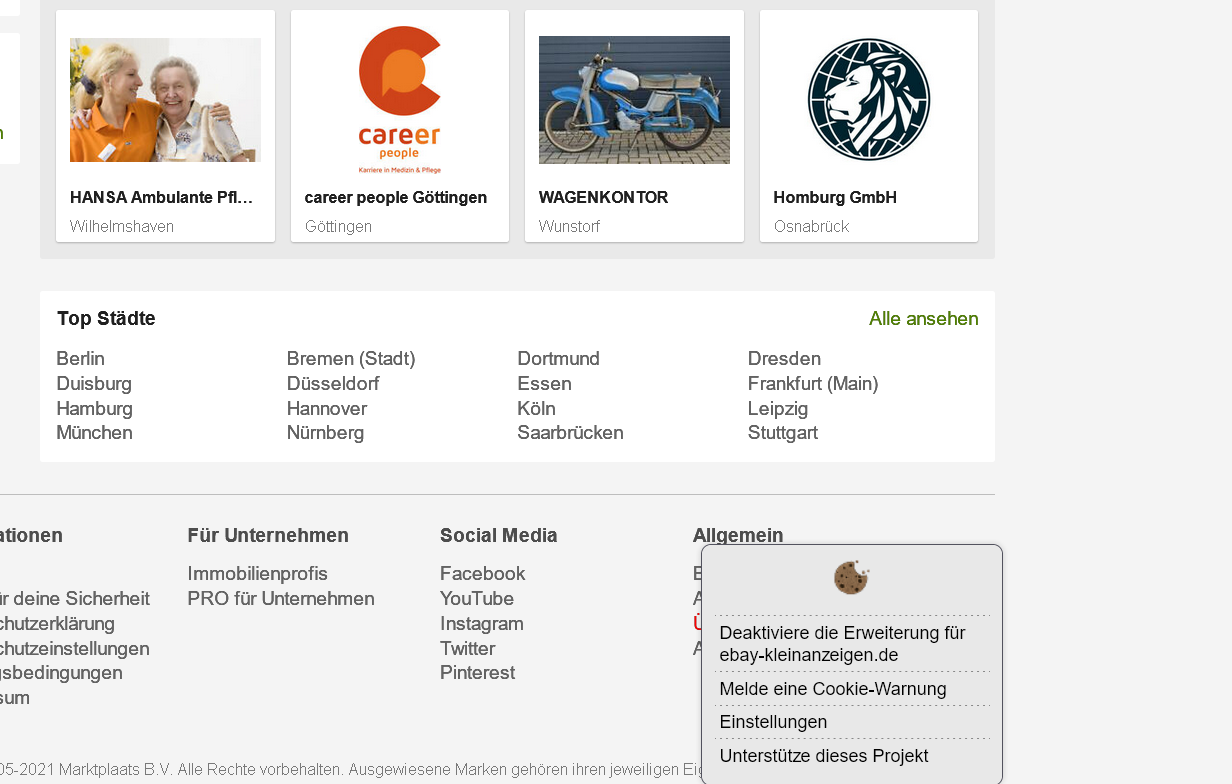This screenshot has width=1232, height=784.
Task: Open the Berlin city link
Action: [80, 359]
